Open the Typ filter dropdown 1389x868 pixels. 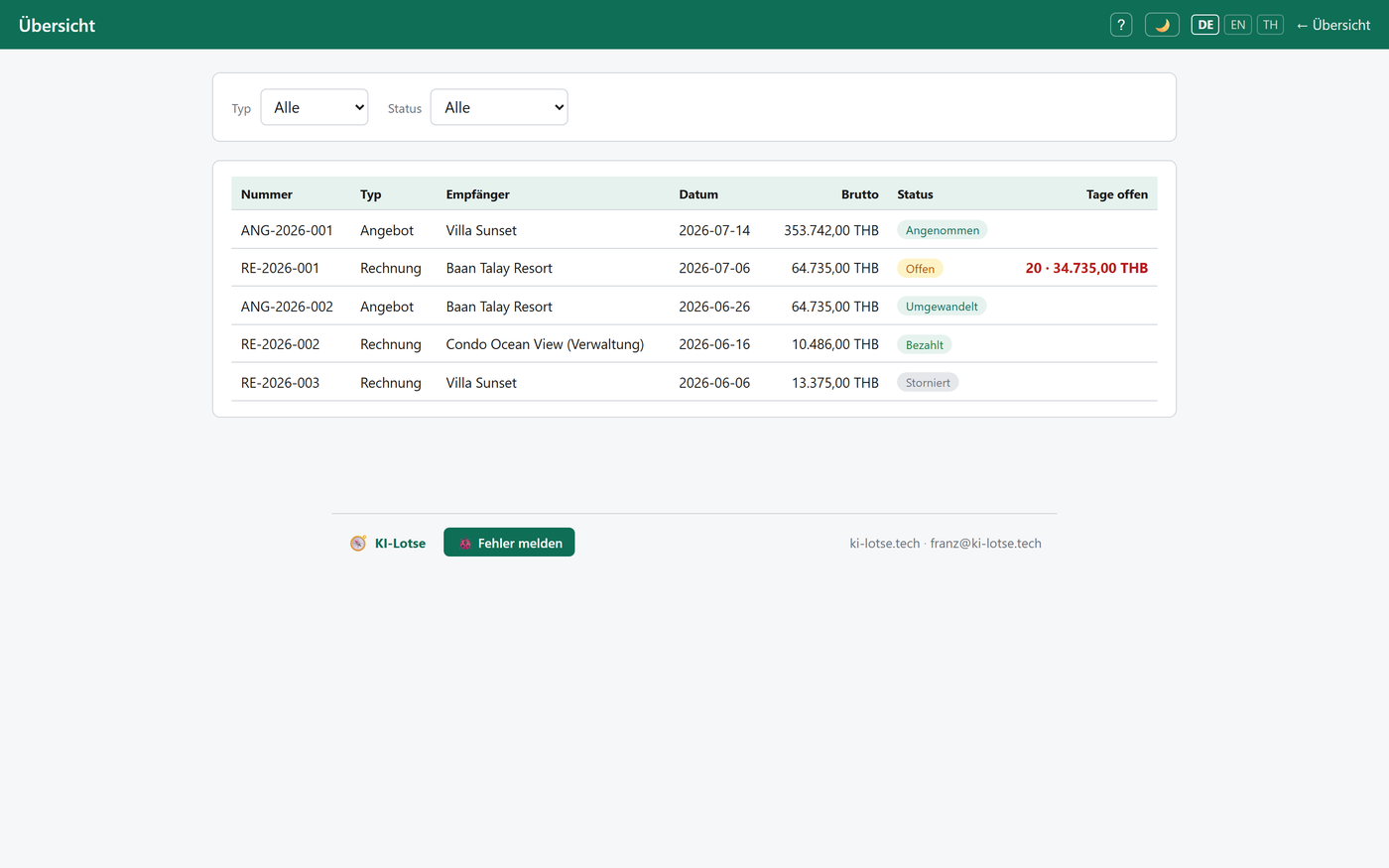pos(315,107)
